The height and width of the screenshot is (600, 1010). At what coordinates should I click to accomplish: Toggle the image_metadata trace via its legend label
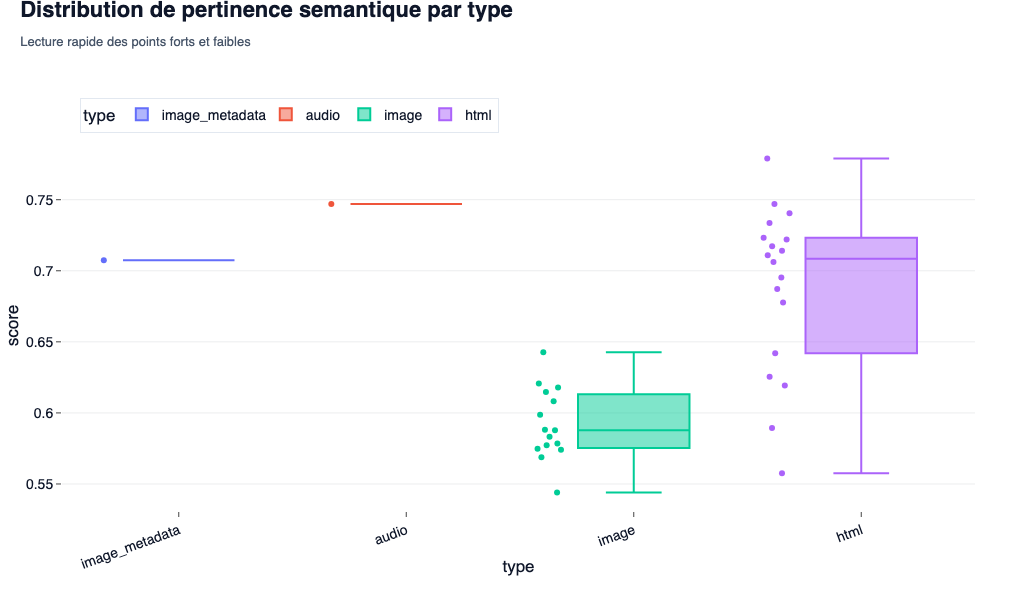213,115
